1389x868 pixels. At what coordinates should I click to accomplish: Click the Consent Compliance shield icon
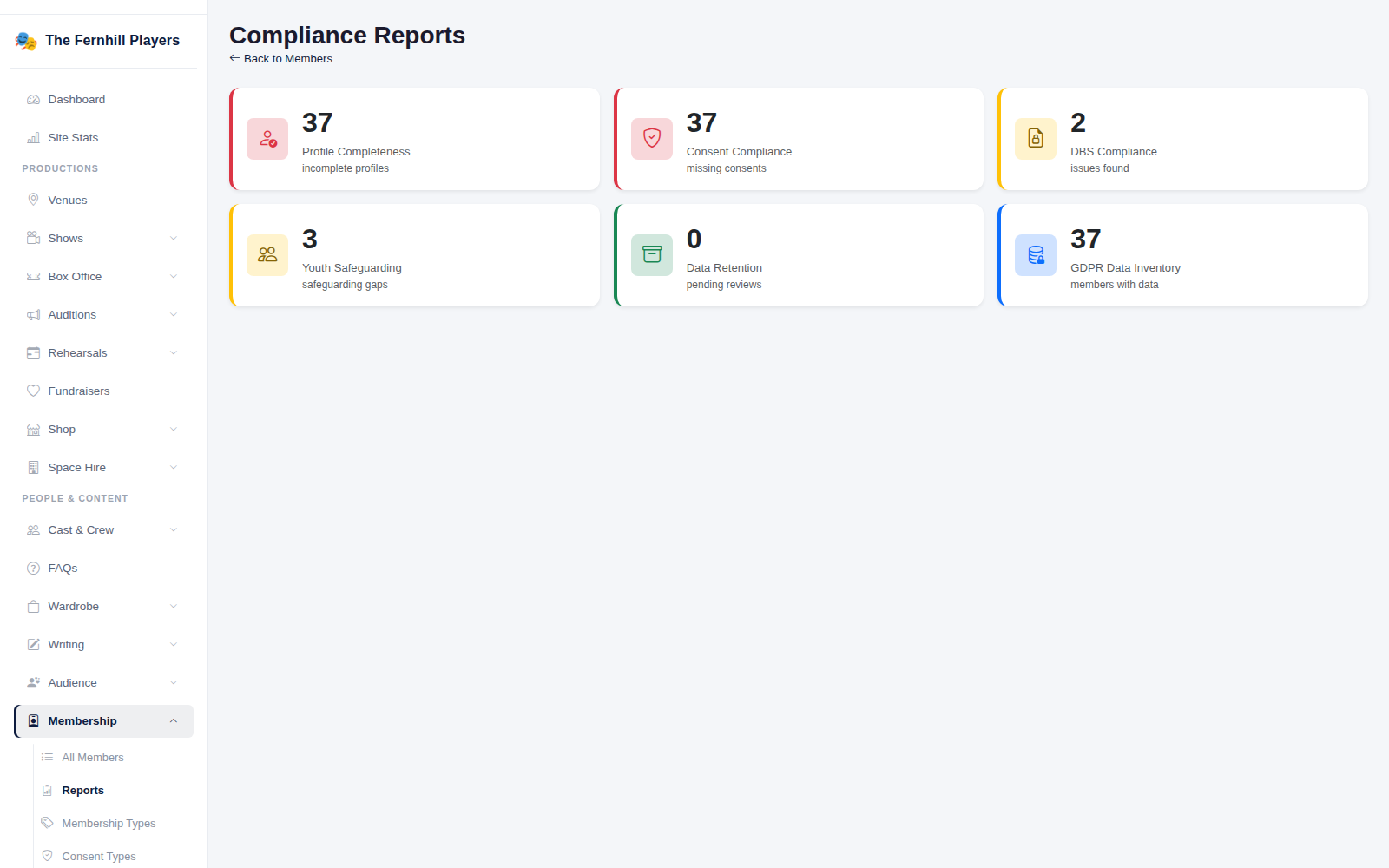click(x=652, y=139)
